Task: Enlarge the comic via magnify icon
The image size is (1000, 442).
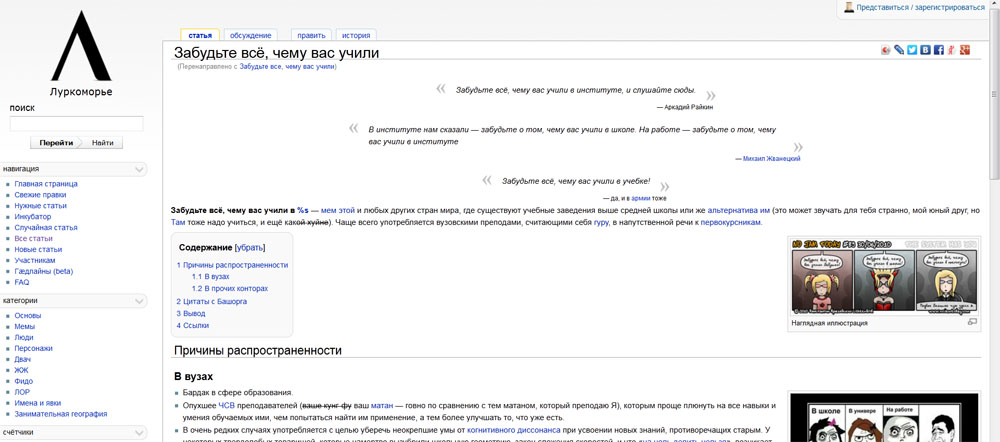Action: coord(972,322)
